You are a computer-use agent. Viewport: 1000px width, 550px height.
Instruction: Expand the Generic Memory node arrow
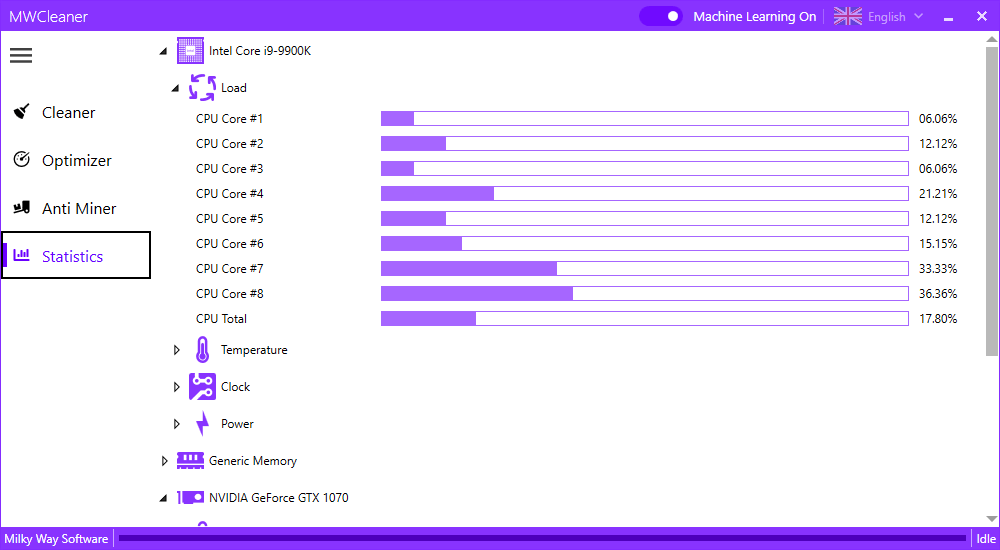(165, 461)
